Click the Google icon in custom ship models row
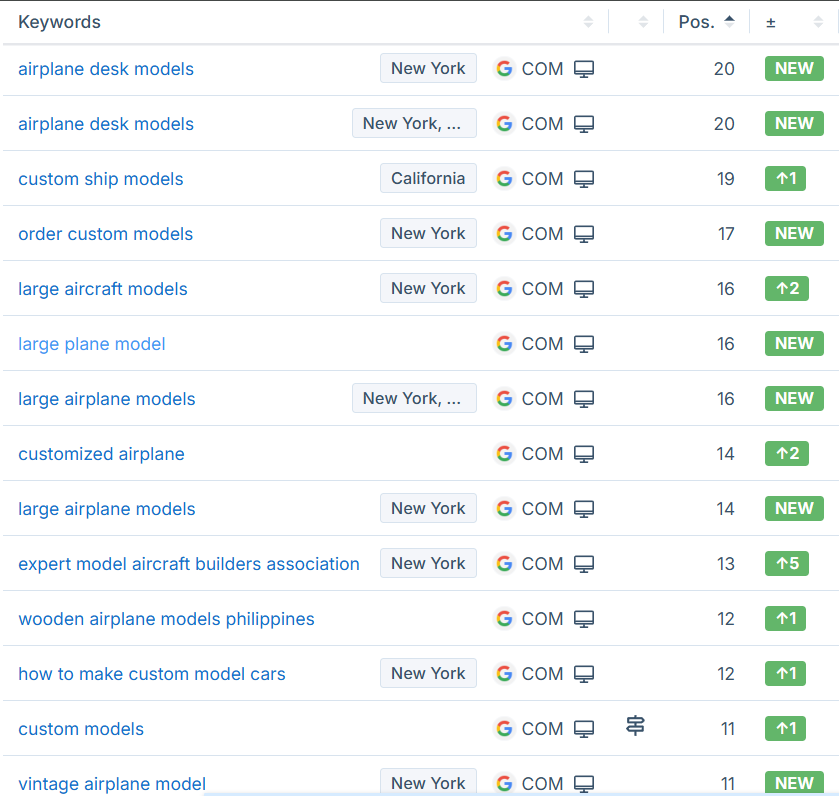Image resolution: width=839 pixels, height=796 pixels. point(504,179)
